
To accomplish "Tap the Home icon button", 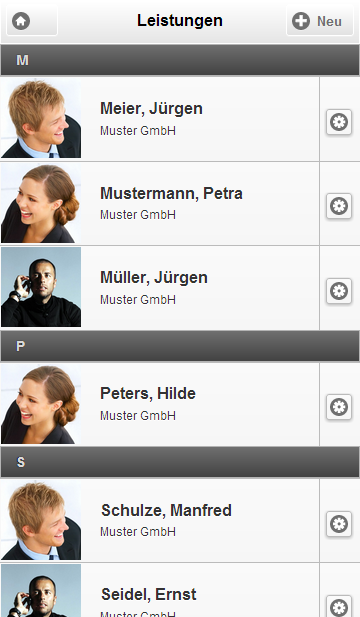I will [32, 21].
